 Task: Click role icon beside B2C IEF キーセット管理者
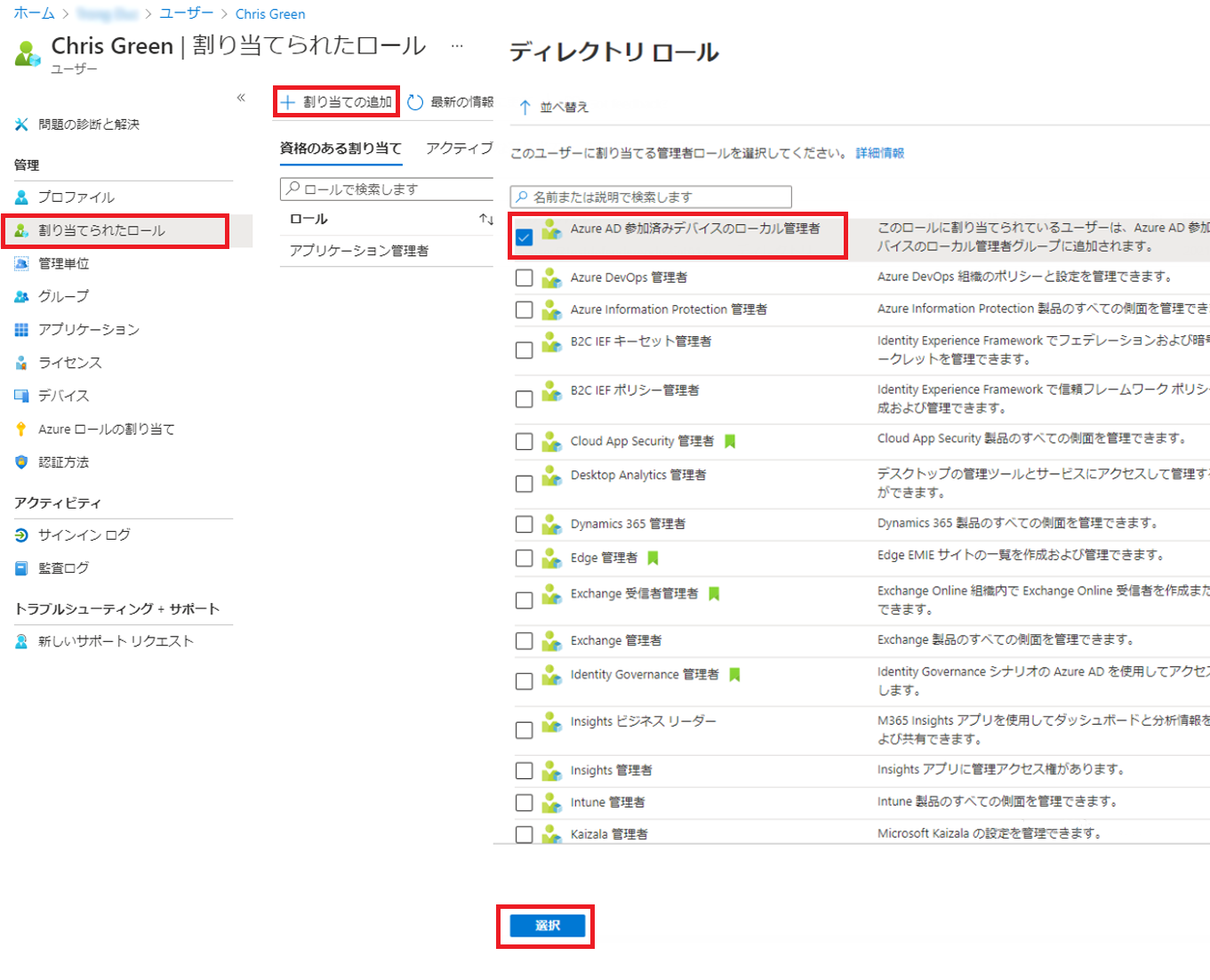[x=552, y=341]
